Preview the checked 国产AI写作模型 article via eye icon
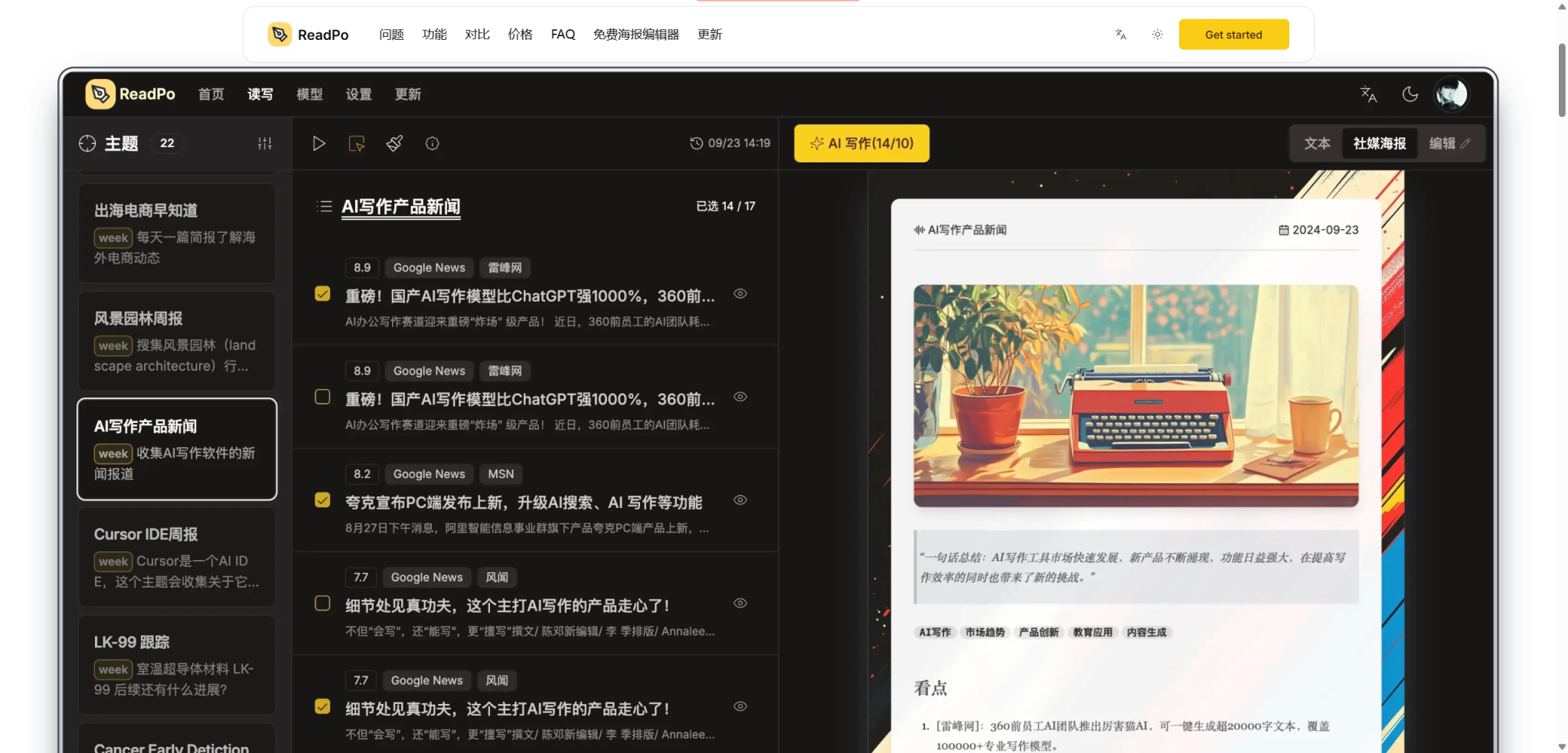Screen dimensions: 1568x753 740,293
